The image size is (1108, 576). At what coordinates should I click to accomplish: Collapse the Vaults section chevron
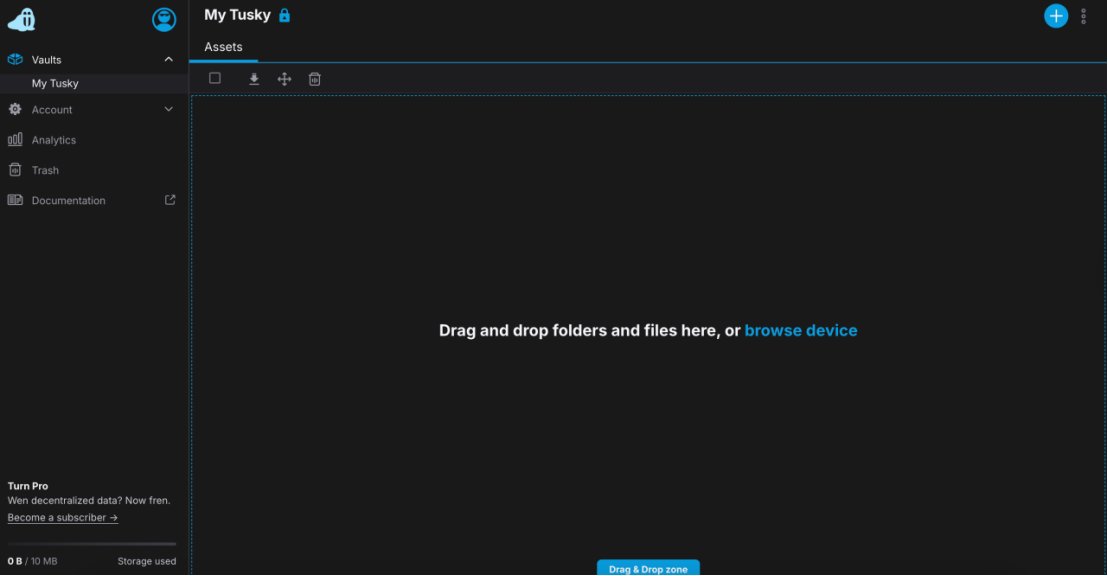168,59
